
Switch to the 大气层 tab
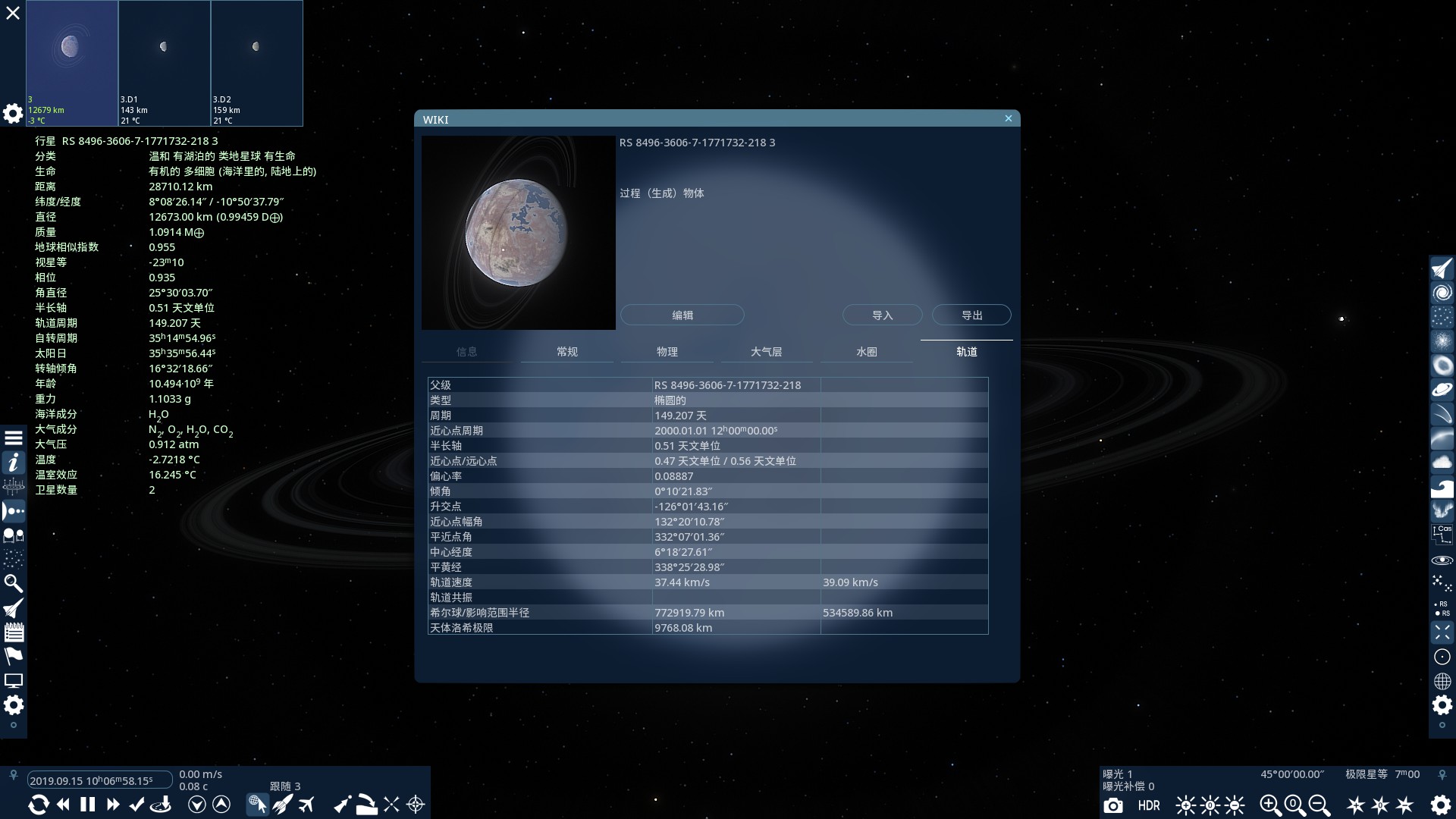pyautogui.click(x=766, y=352)
